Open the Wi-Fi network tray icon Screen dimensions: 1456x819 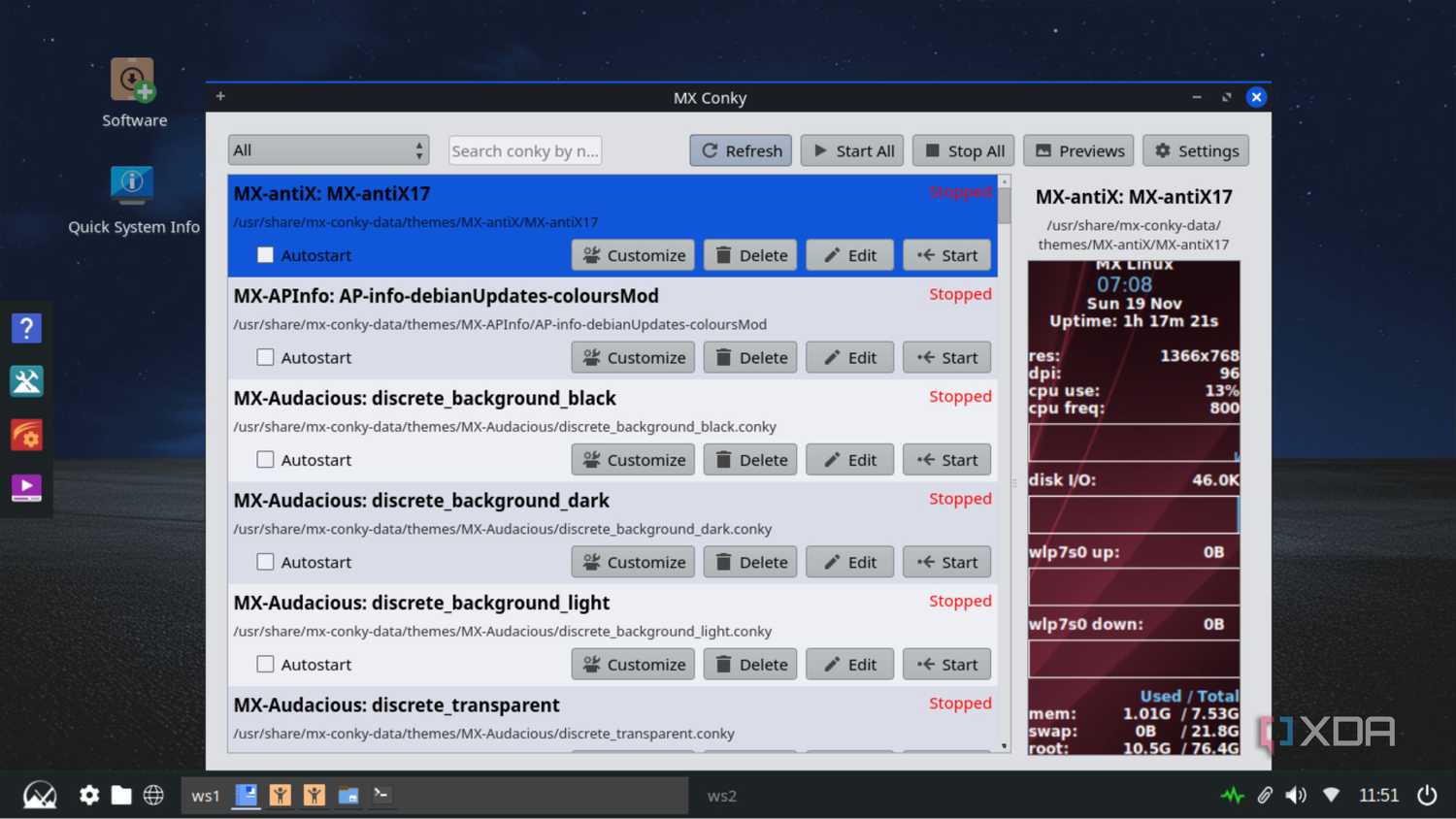tap(1331, 796)
